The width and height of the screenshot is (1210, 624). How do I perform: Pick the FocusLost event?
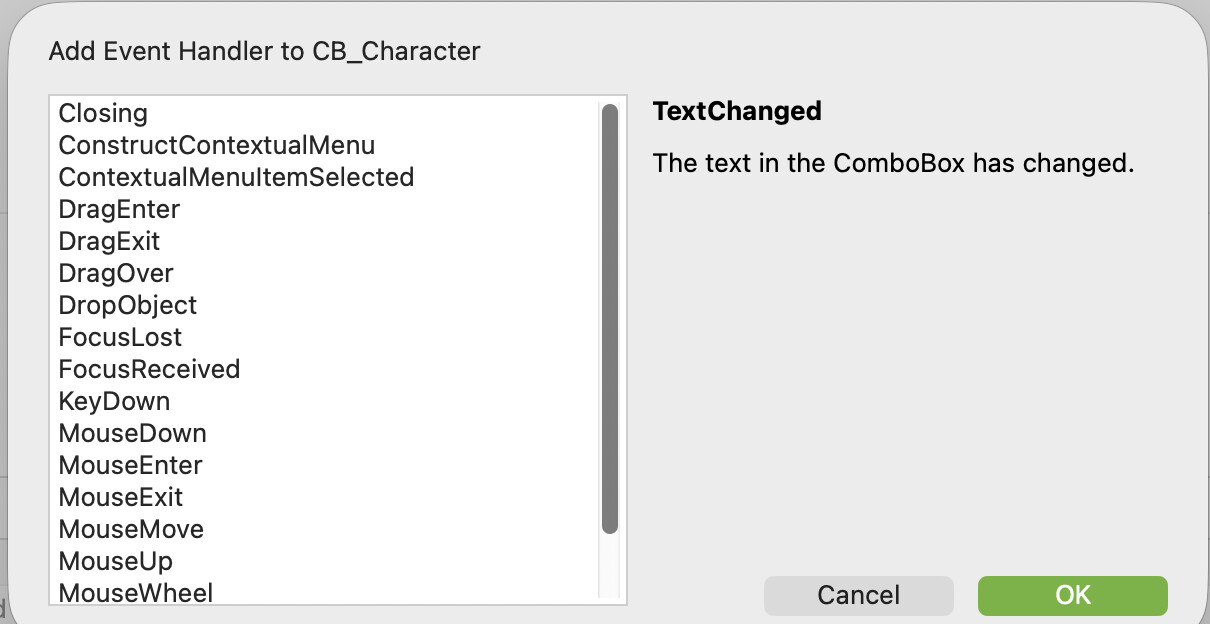click(120, 337)
